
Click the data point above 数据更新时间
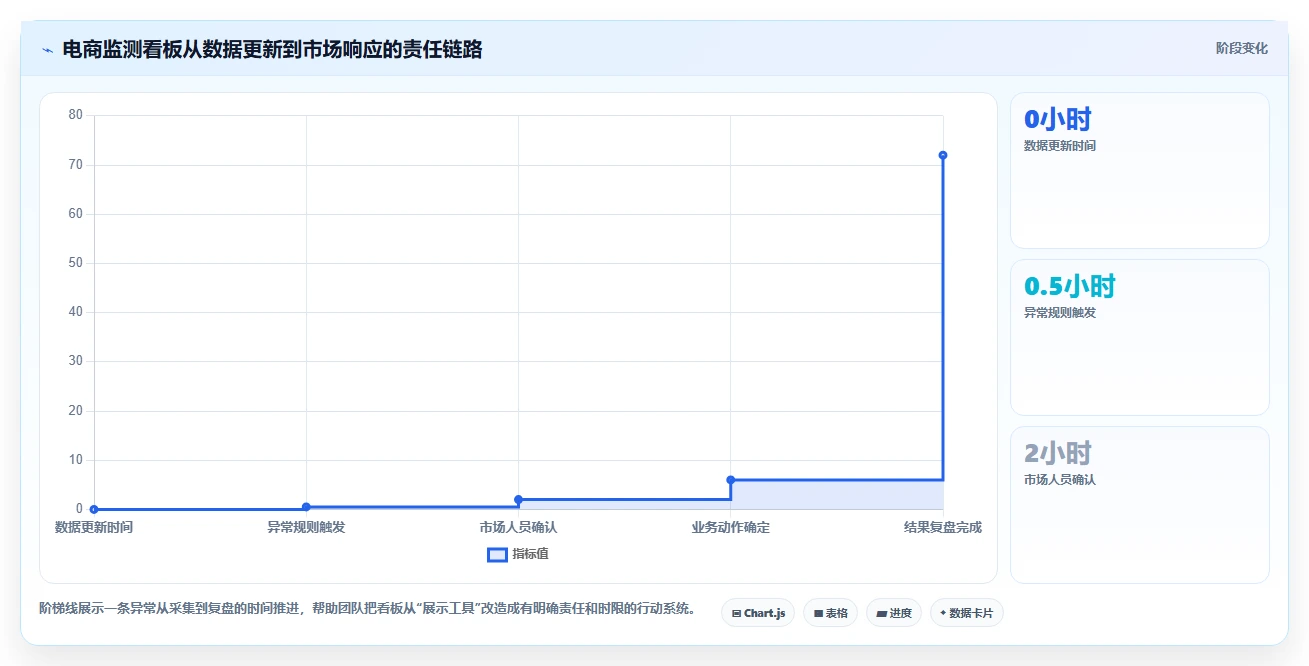[94, 509]
